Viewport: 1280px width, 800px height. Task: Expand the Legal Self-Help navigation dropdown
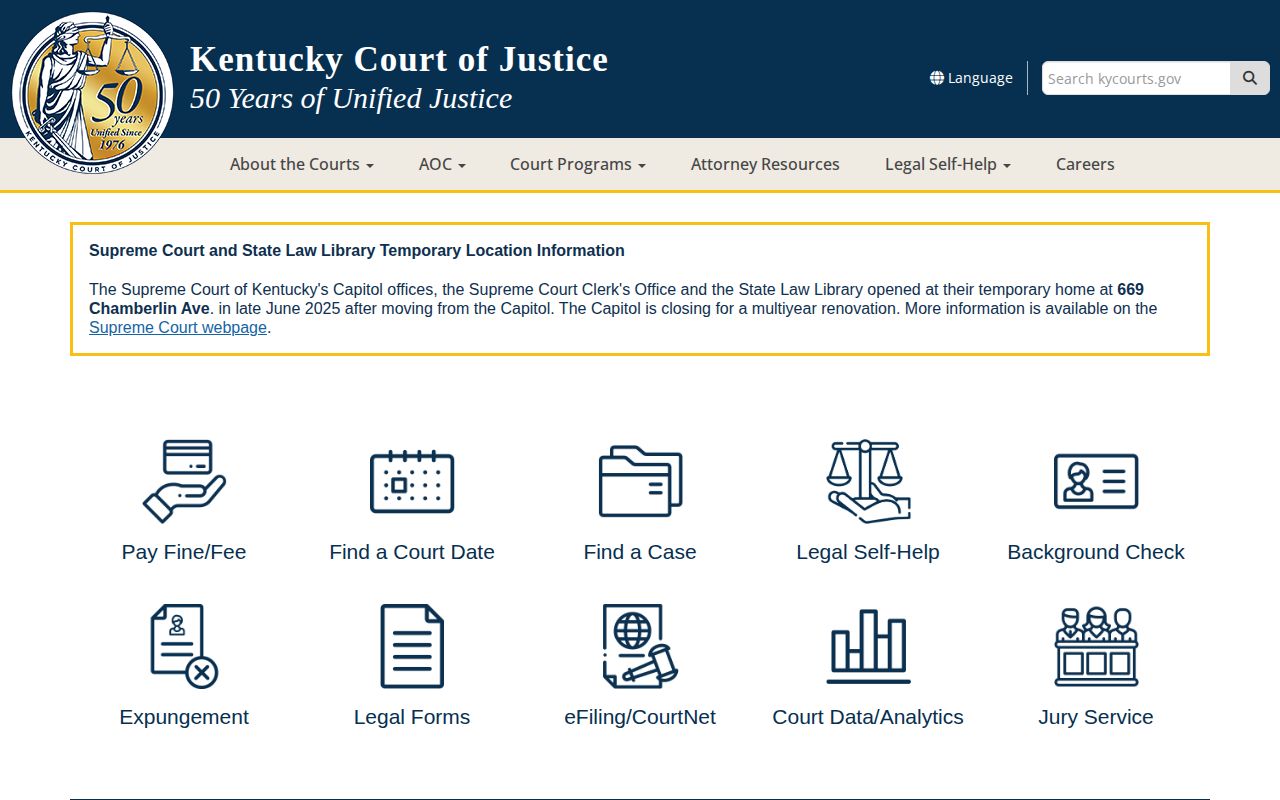(948, 164)
